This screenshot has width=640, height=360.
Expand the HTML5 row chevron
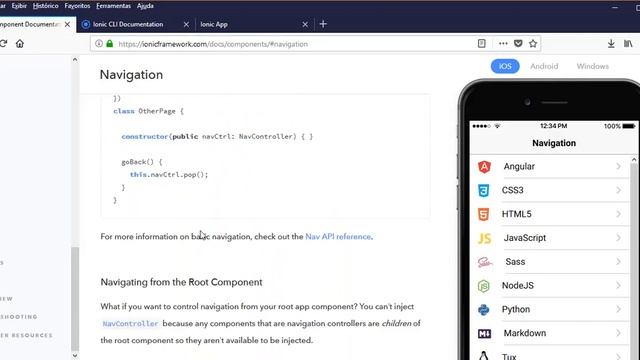[618, 214]
